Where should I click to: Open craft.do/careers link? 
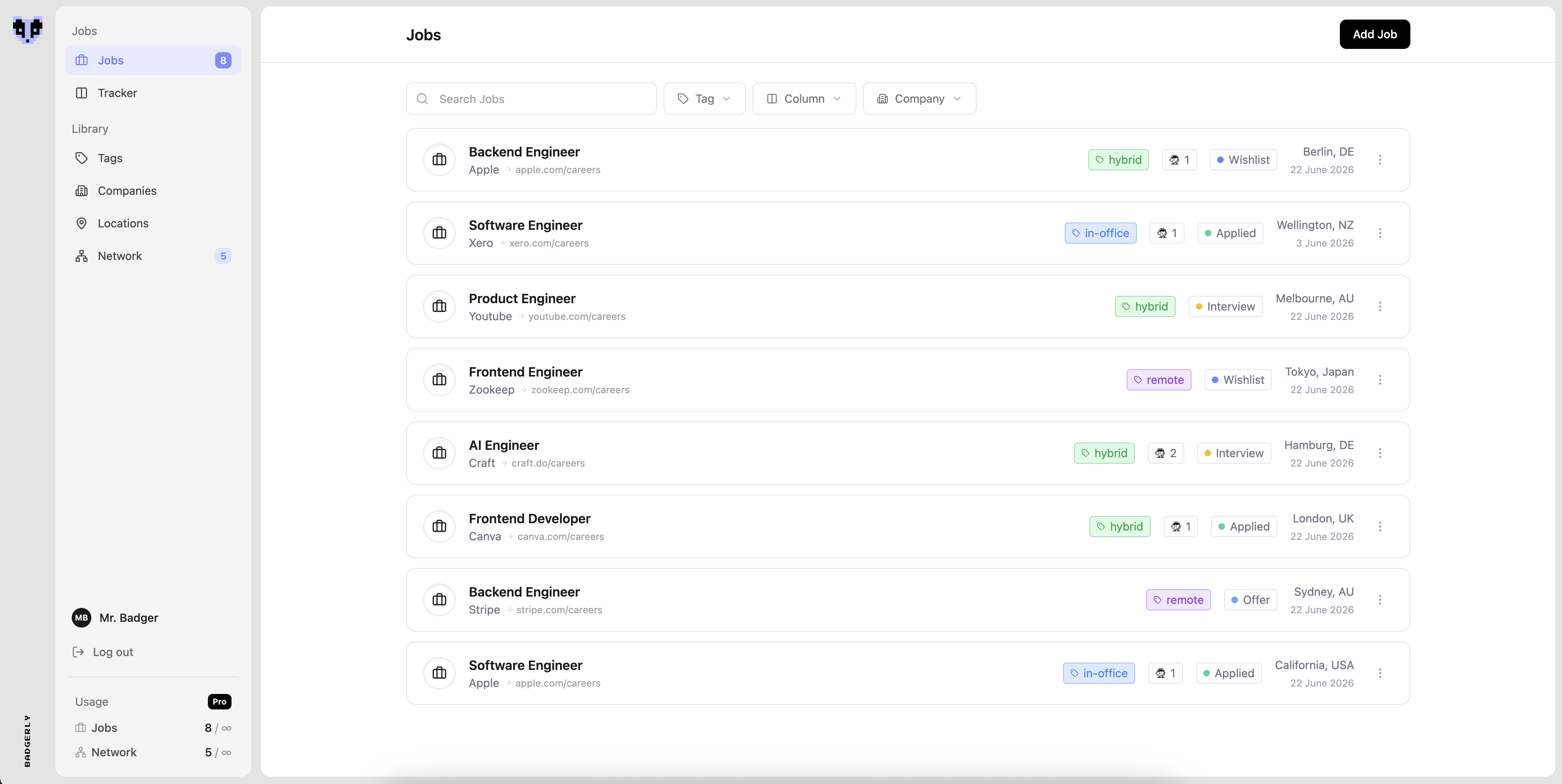(548, 463)
